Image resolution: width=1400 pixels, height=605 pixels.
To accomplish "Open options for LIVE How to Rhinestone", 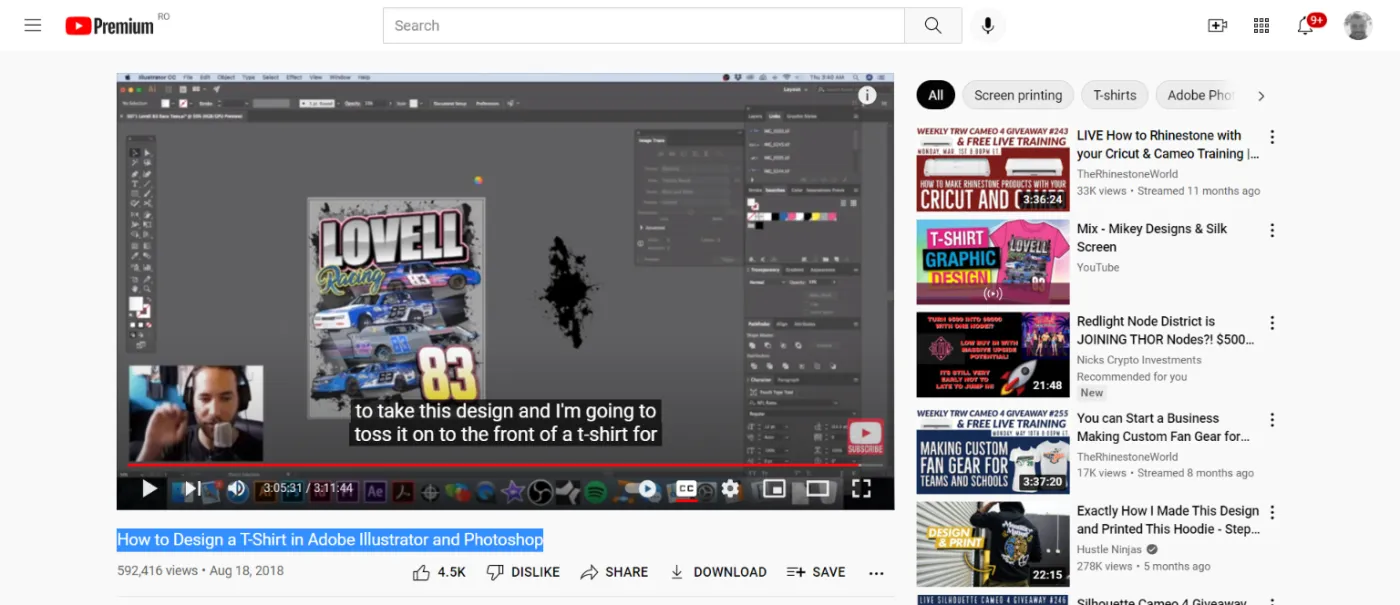I will tap(1272, 137).
